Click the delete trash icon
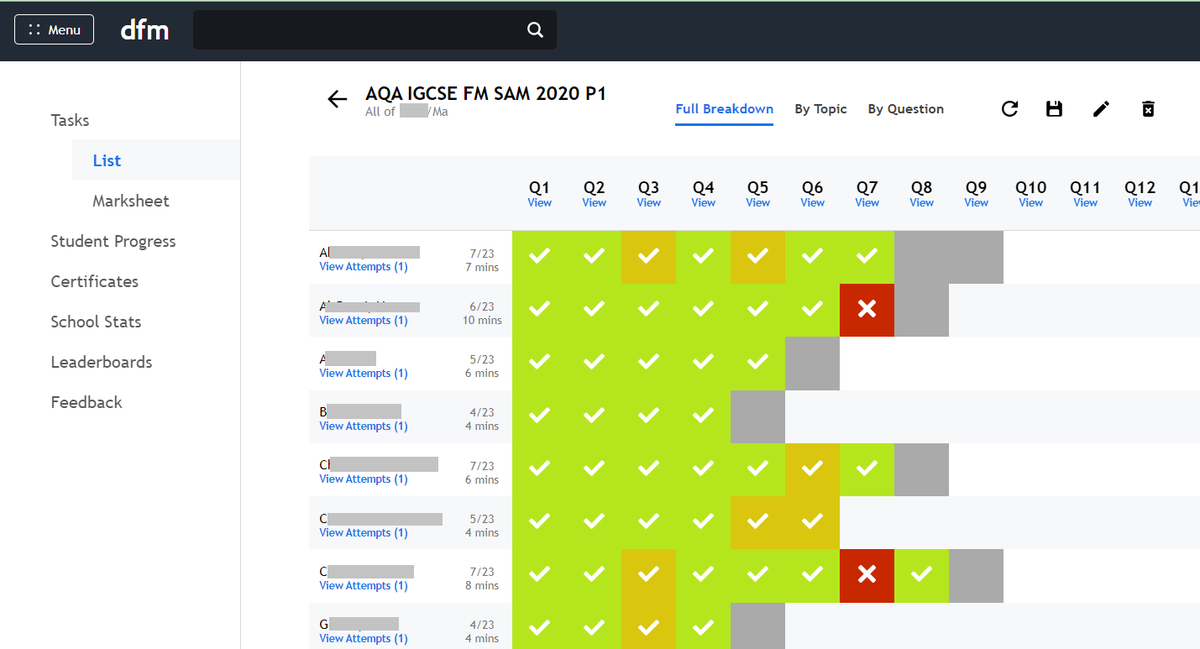Viewport: 1200px width, 649px height. pos(1148,109)
